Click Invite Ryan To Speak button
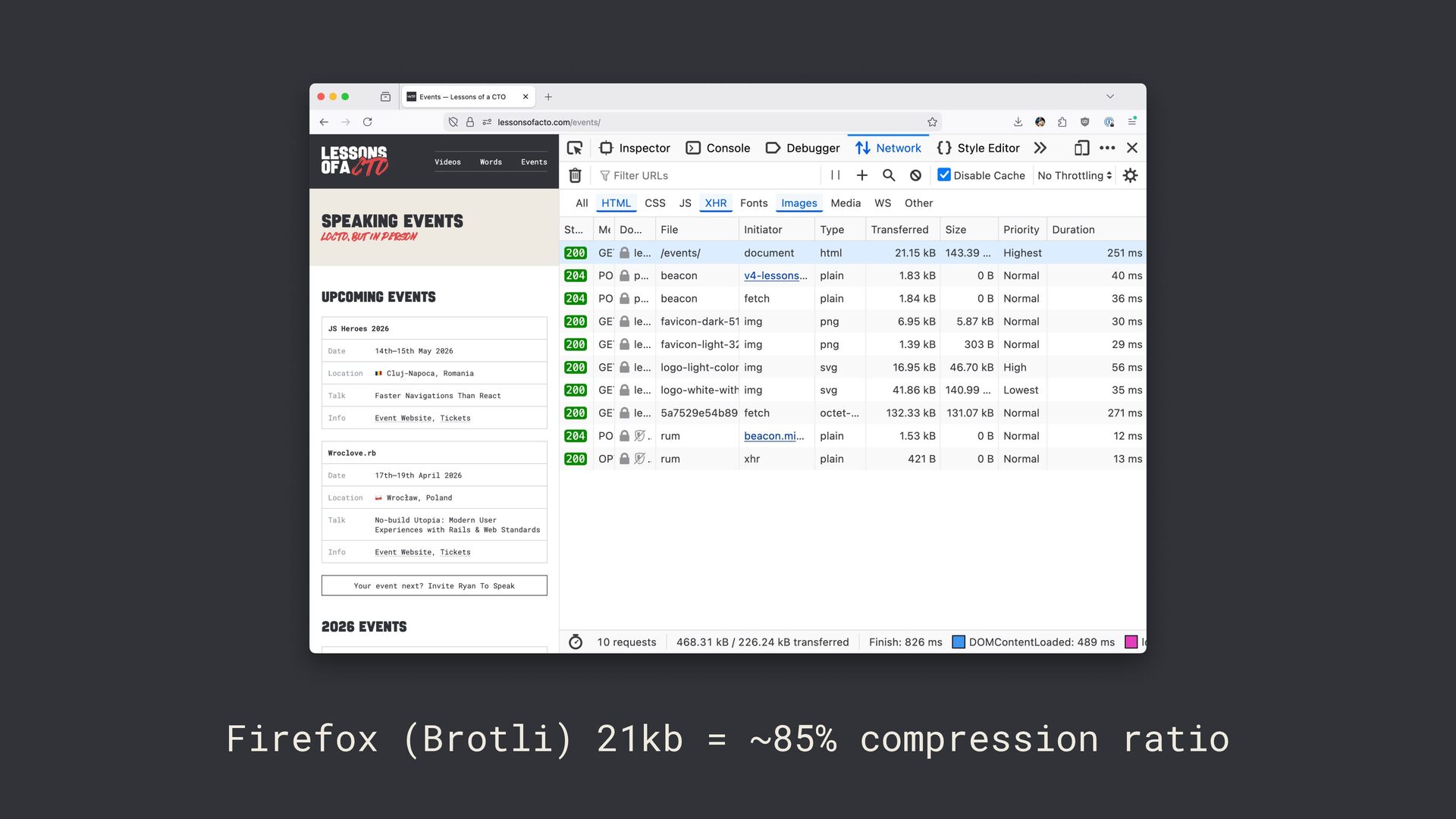Viewport: 1456px width, 819px height. [434, 585]
